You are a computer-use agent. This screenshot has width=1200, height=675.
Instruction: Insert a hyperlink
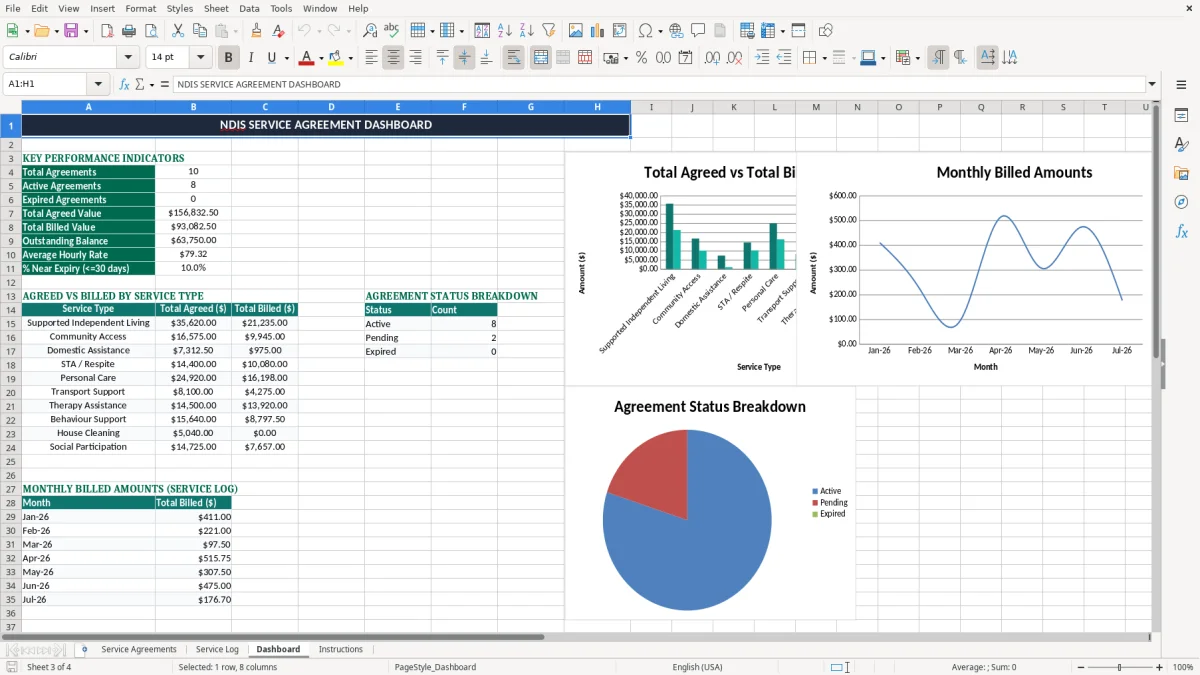tap(676, 31)
